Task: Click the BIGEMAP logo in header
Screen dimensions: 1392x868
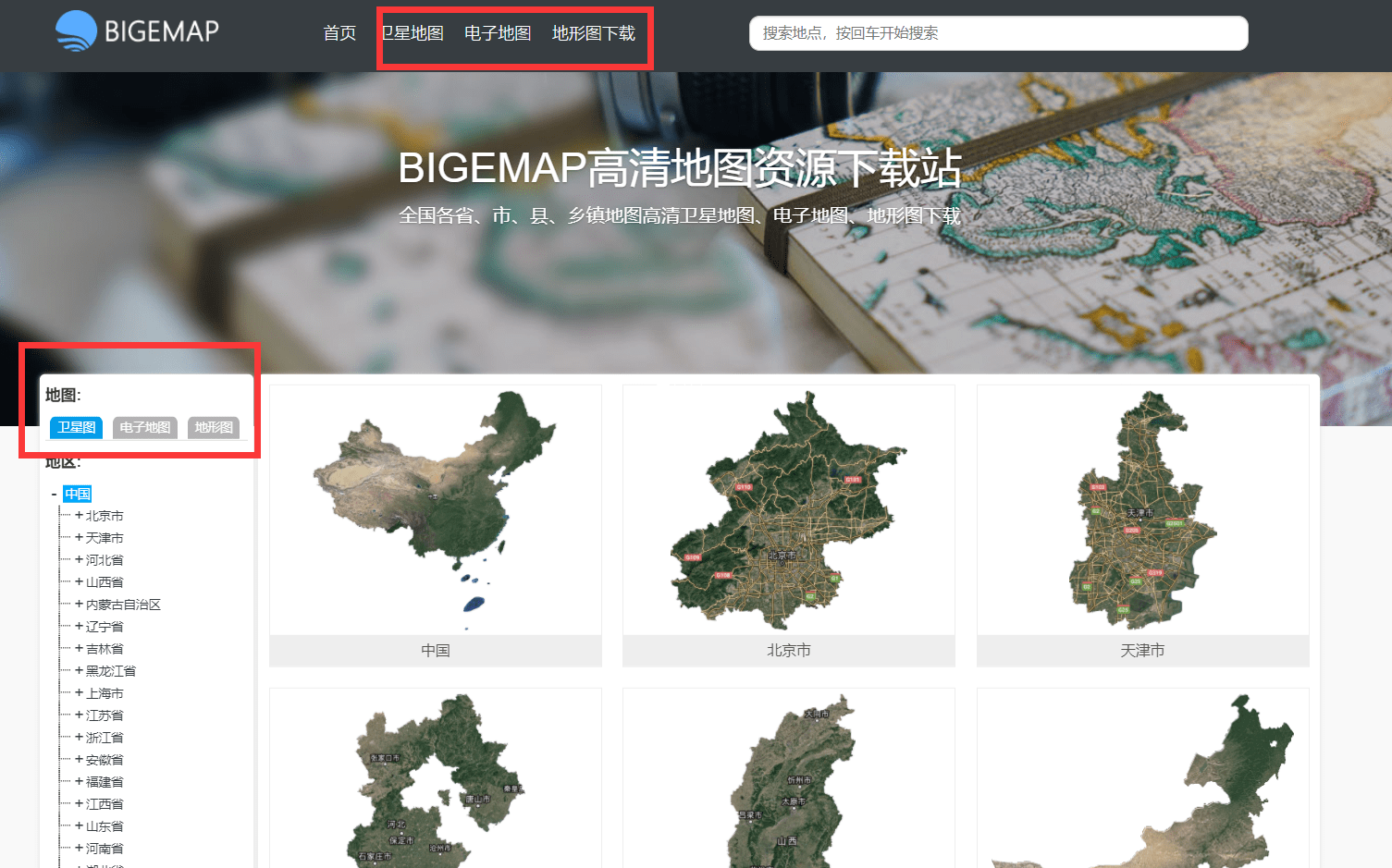Action: point(137,31)
